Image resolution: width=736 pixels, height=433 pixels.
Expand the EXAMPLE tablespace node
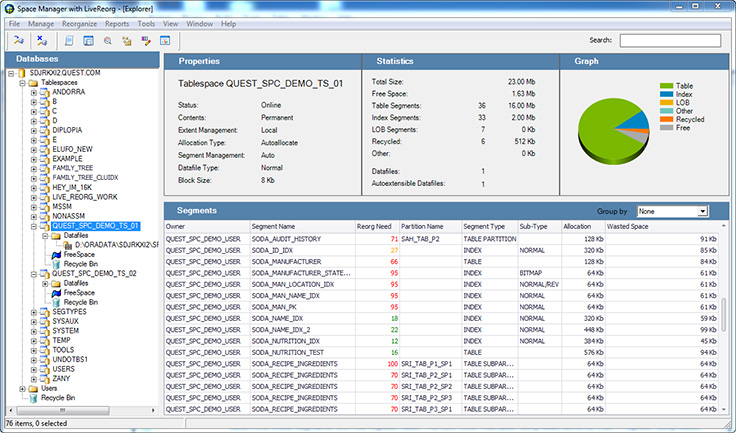34,159
